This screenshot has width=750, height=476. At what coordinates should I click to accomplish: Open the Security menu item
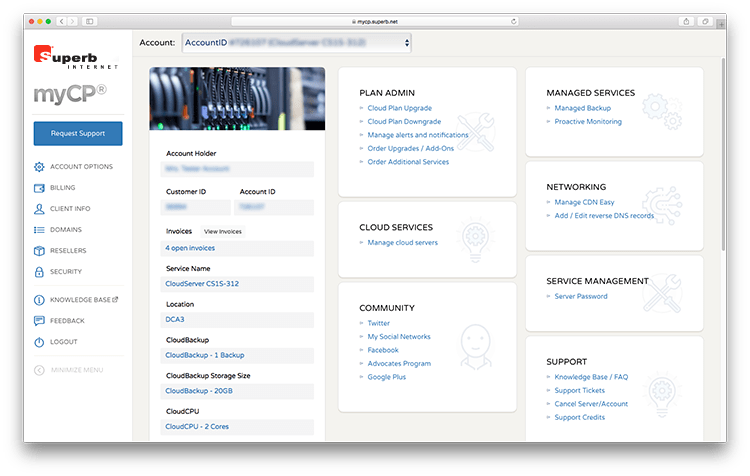point(66,272)
